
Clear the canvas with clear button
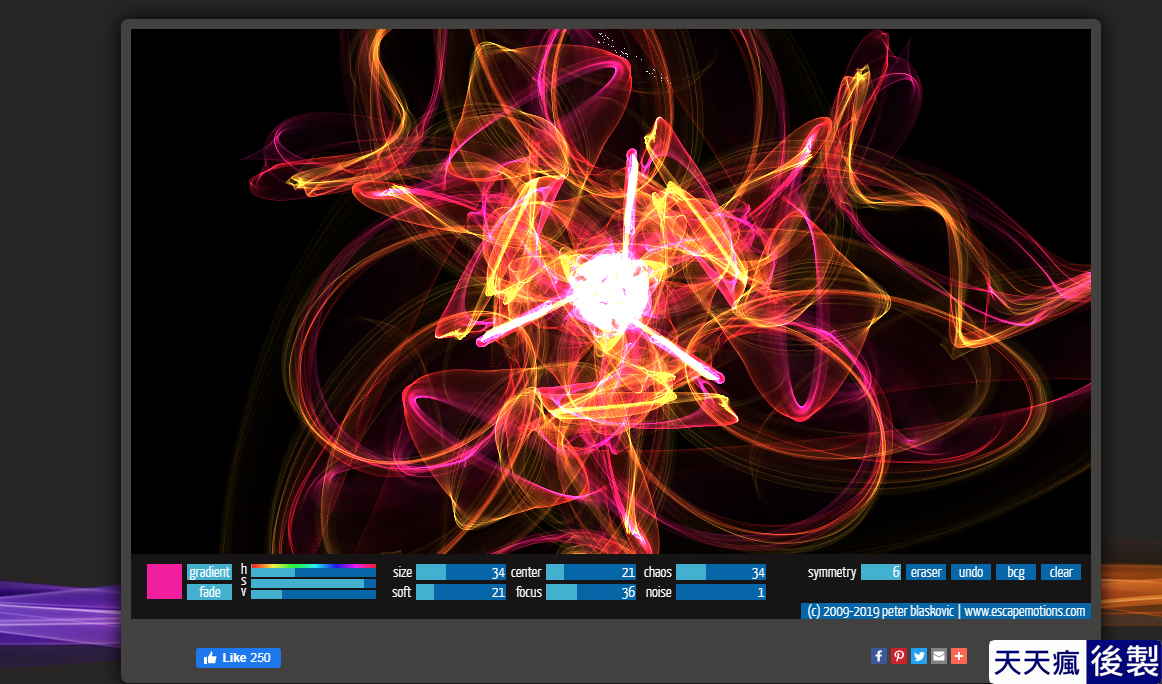click(1061, 572)
